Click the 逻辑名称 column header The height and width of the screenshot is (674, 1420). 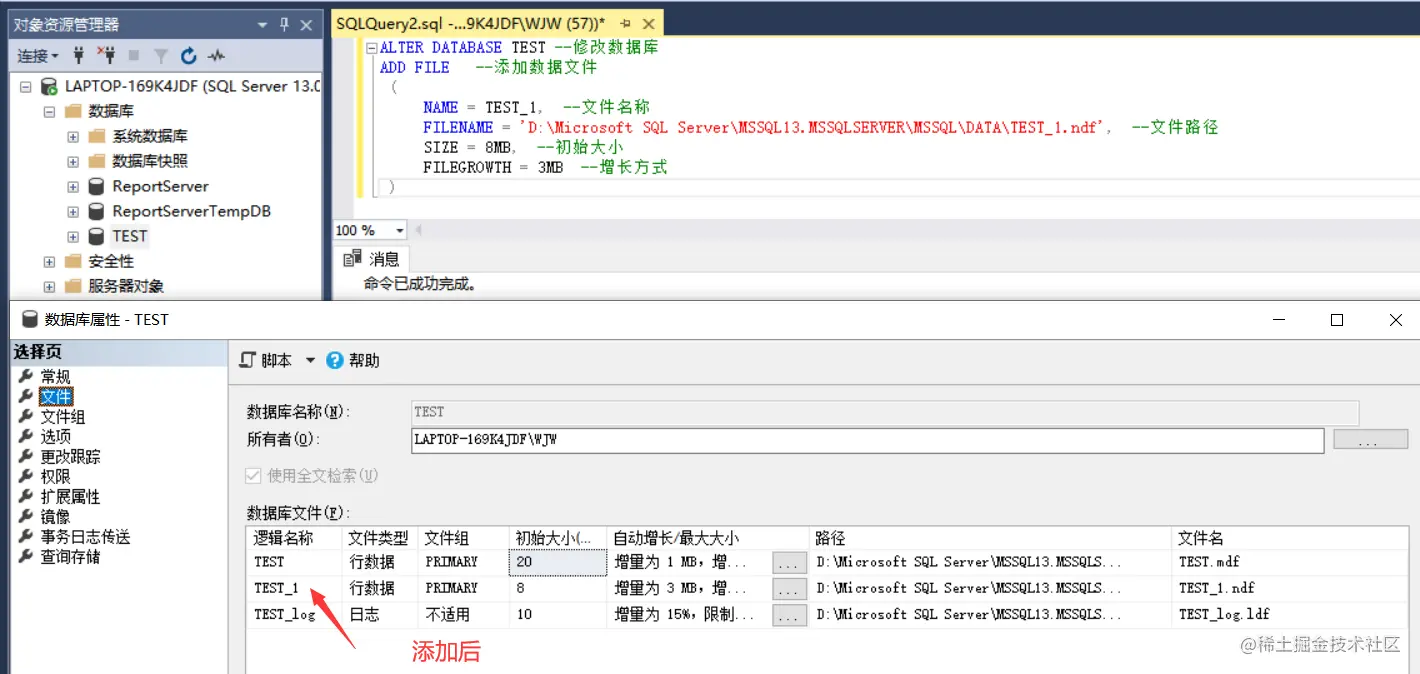pyautogui.click(x=294, y=538)
